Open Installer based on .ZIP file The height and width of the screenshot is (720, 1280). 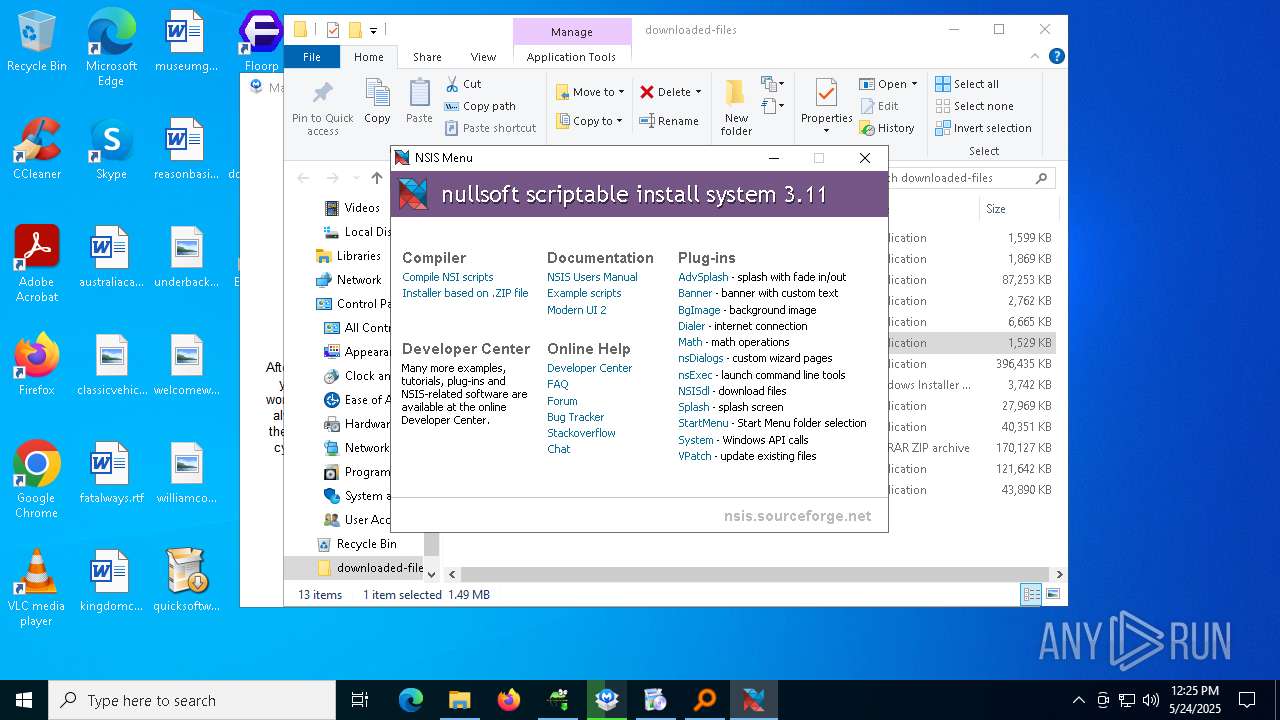click(x=465, y=293)
